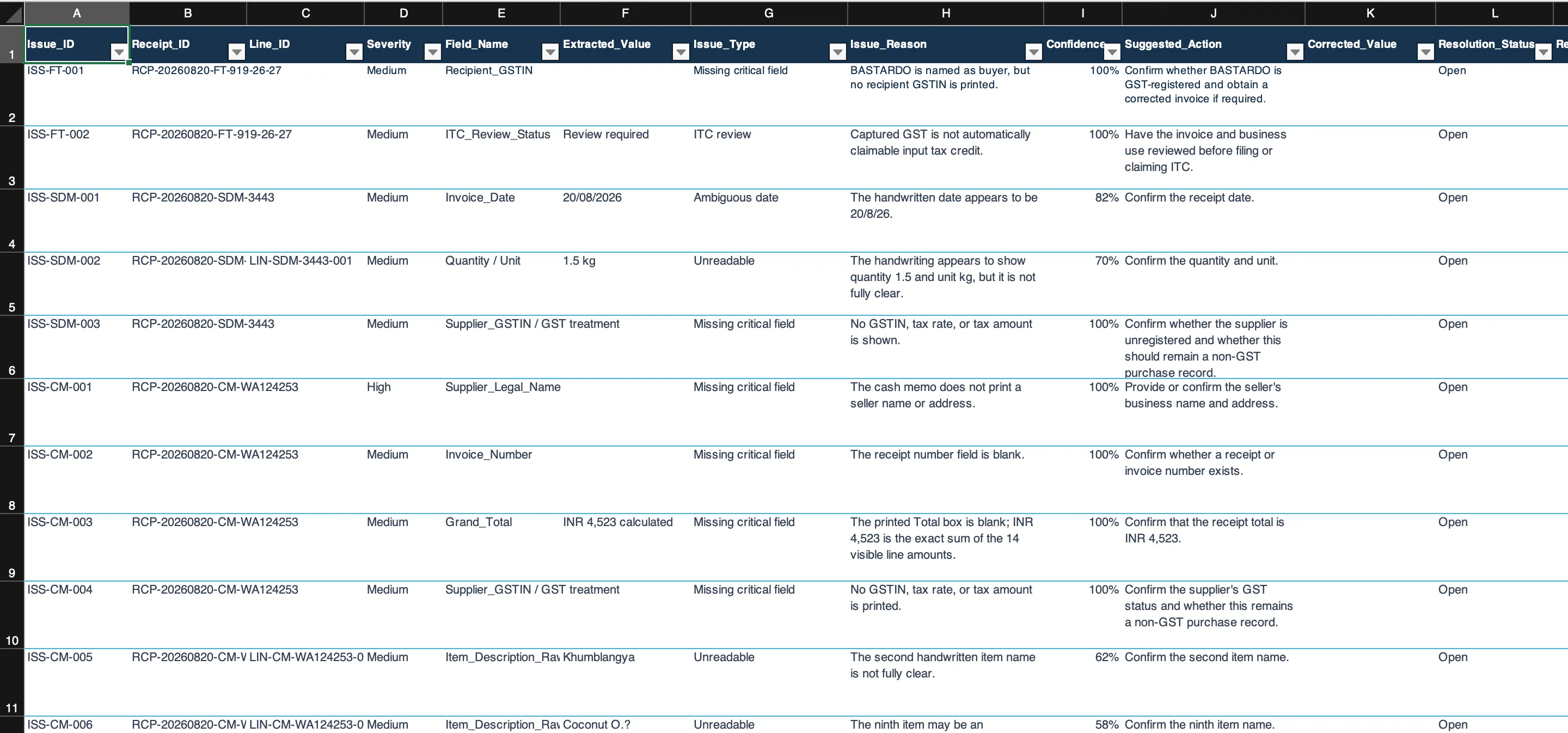Click cell ISS-SDM-003

click(x=77, y=347)
